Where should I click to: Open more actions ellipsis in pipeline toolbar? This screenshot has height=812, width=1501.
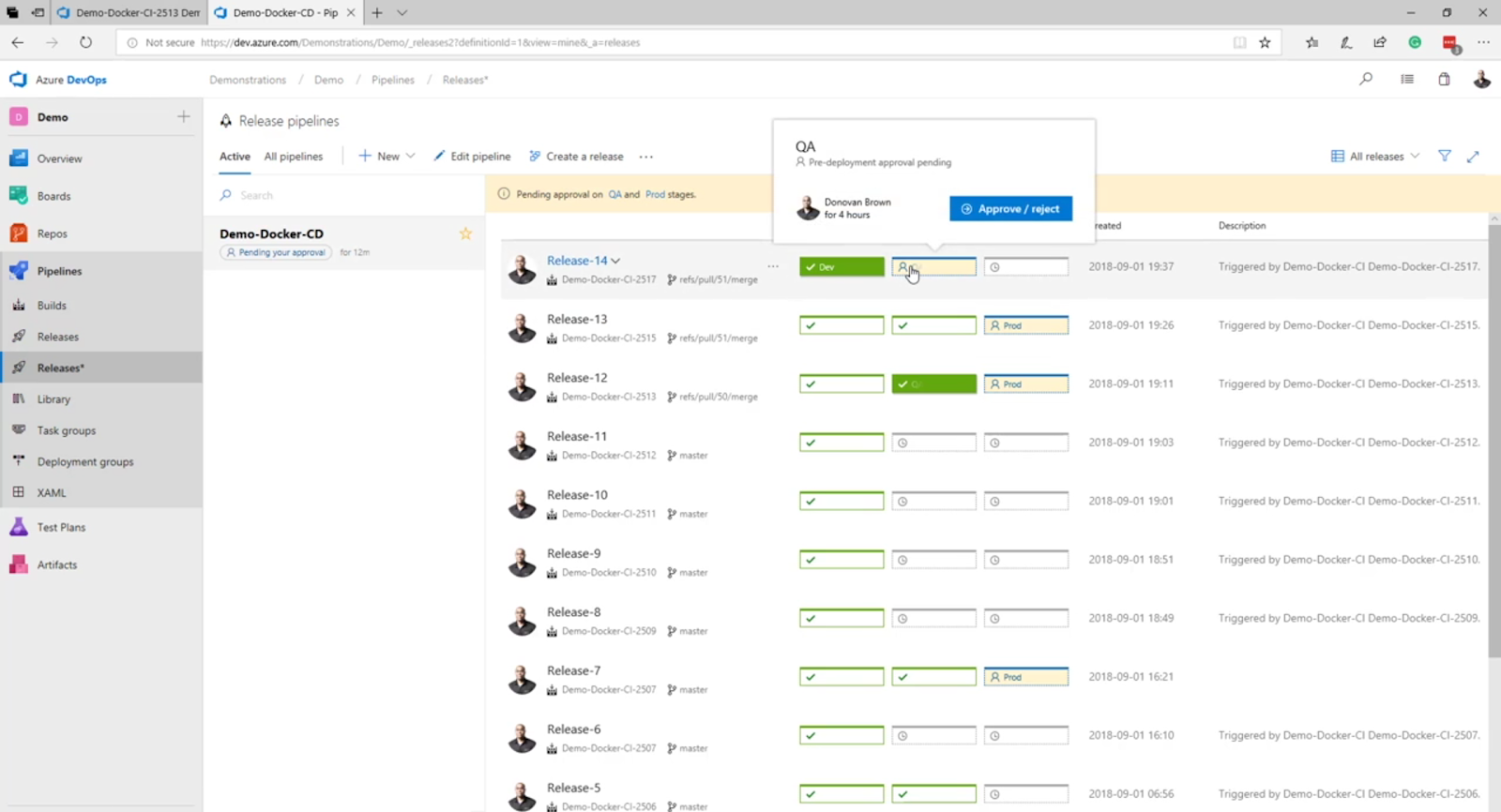coord(646,157)
